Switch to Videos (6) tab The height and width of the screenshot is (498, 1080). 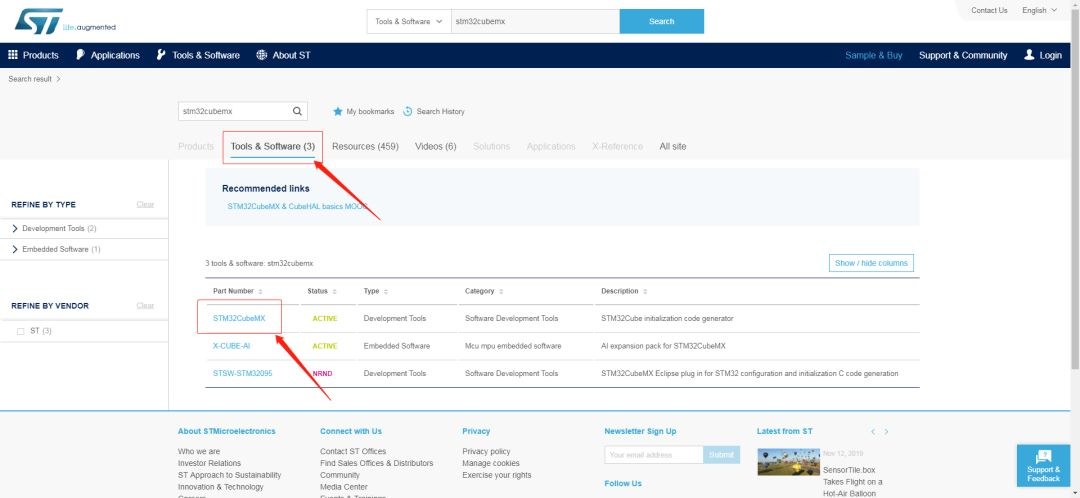(435, 147)
